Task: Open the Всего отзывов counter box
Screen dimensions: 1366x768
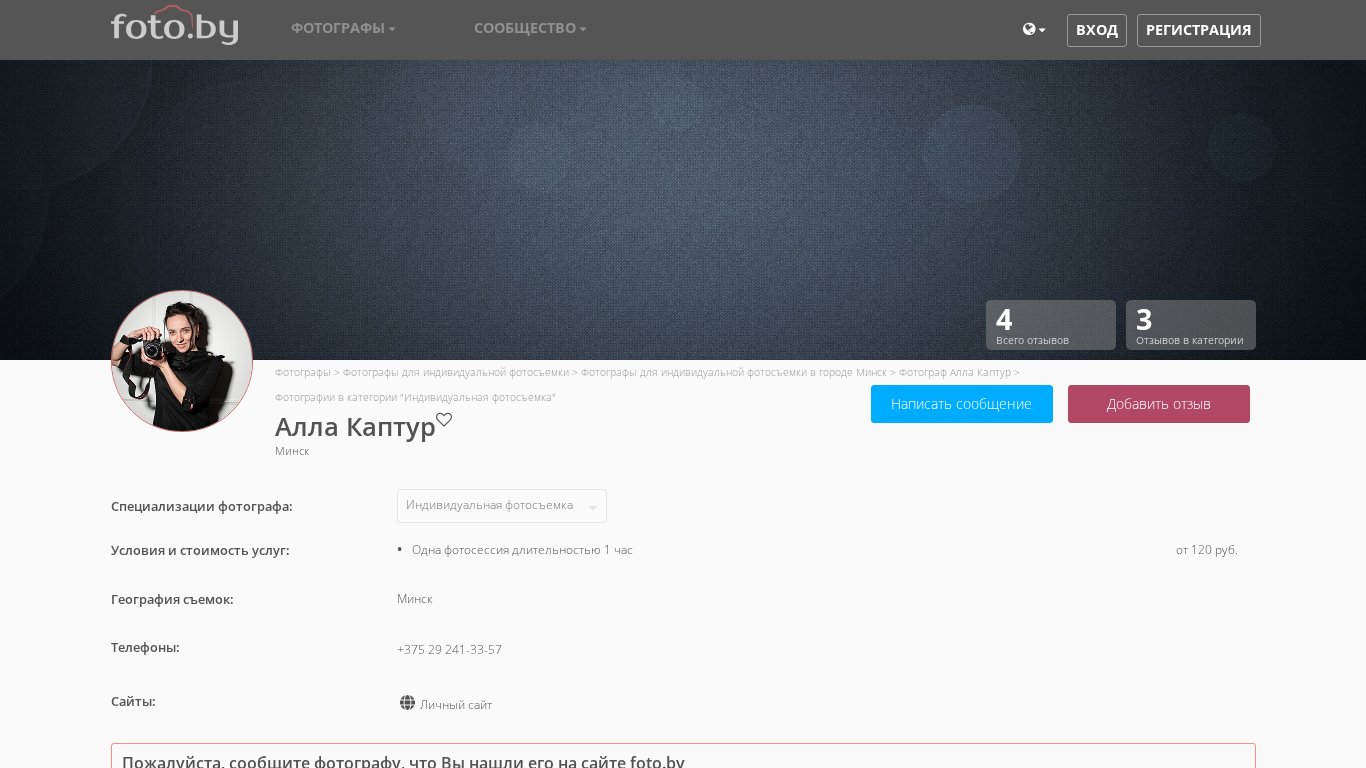Action: point(1050,325)
